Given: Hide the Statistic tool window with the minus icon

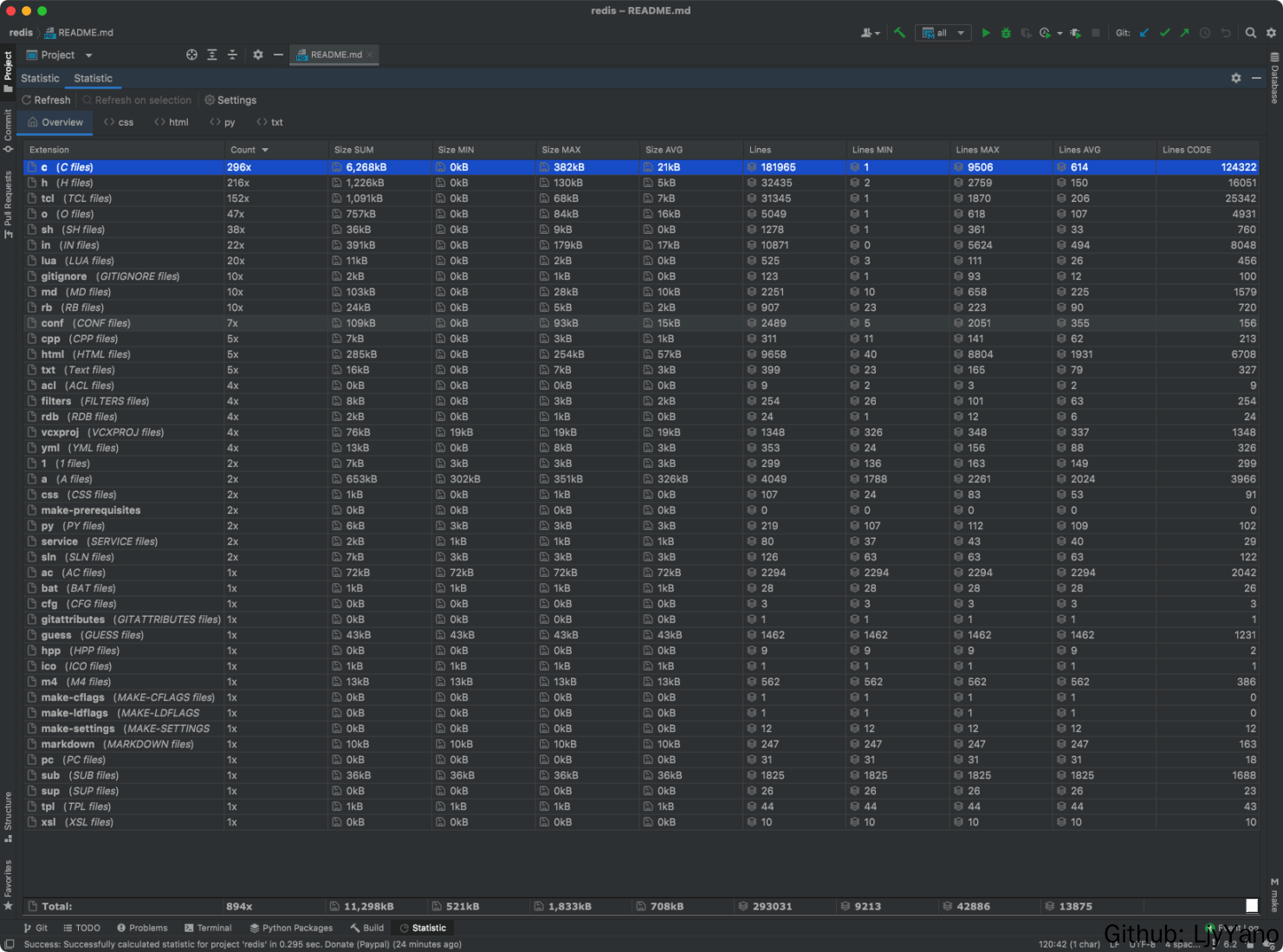Looking at the screenshot, I should [x=1256, y=78].
